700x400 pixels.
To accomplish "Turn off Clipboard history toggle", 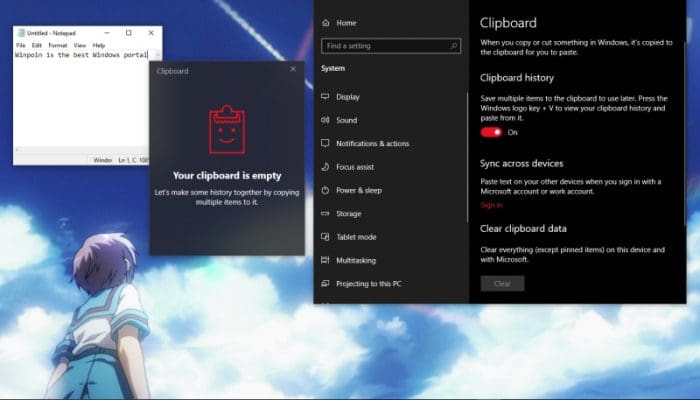I will click(490, 132).
